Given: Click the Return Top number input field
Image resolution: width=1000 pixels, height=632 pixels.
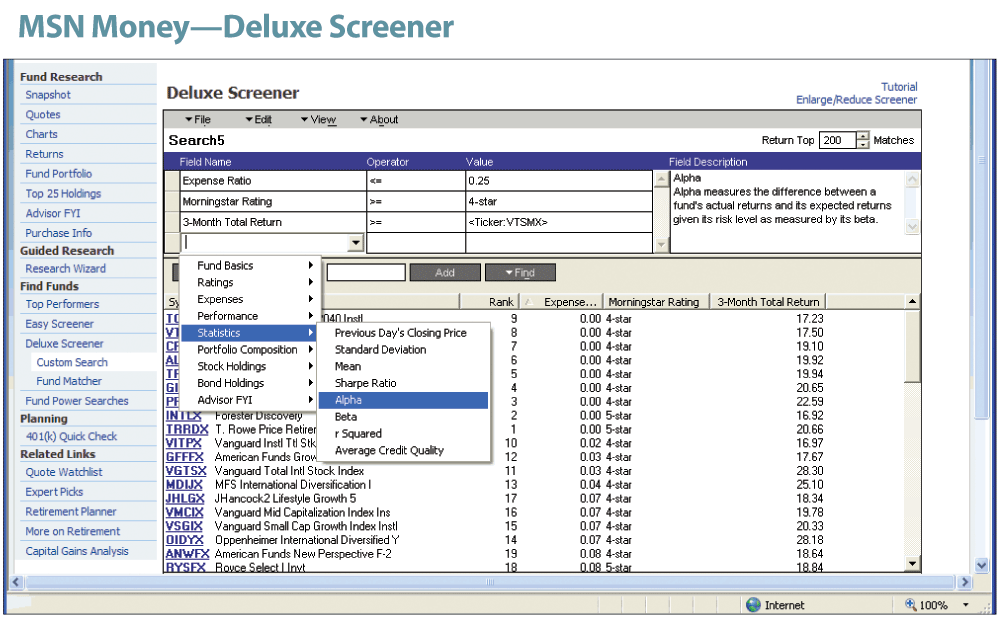Looking at the screenshot, I should pos(837,141).
